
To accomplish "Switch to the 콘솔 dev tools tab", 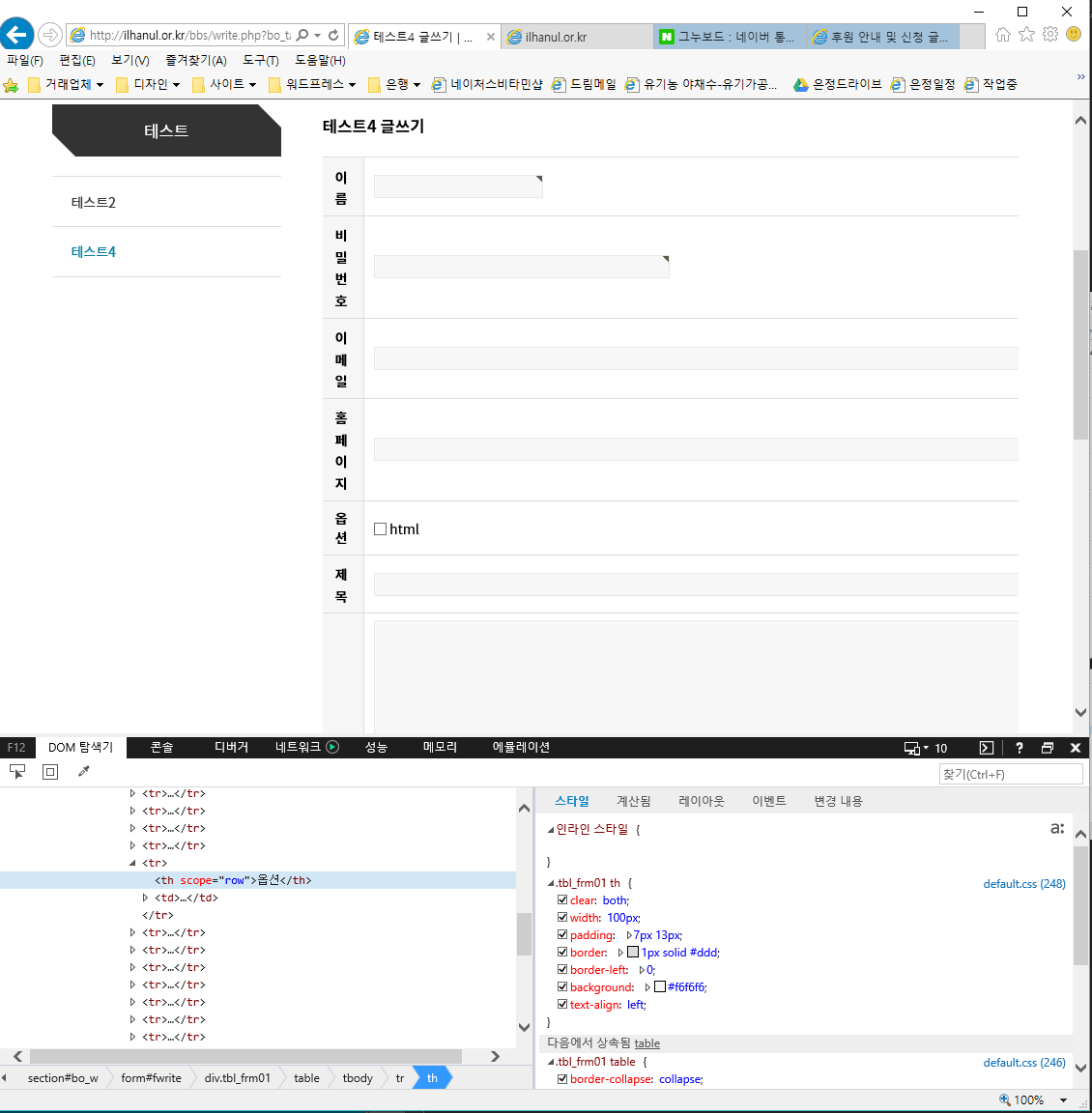I will 162,748.
